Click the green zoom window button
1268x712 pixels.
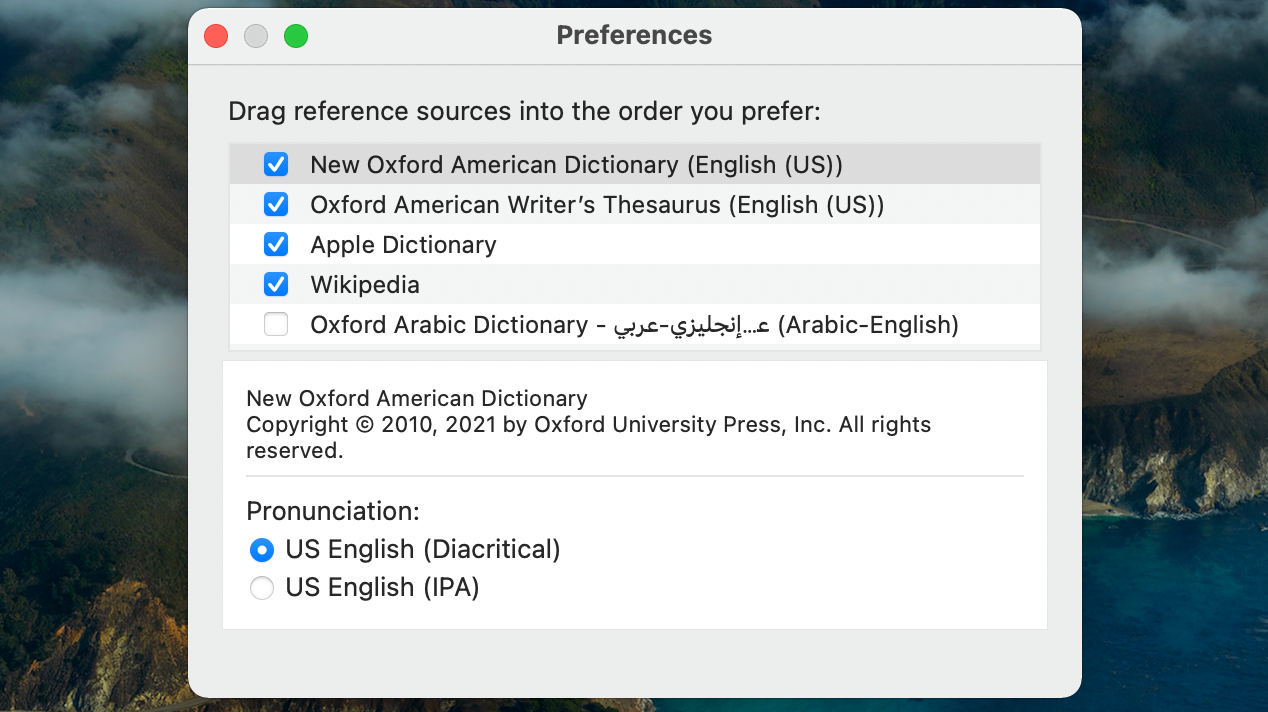tap(296, 37)
